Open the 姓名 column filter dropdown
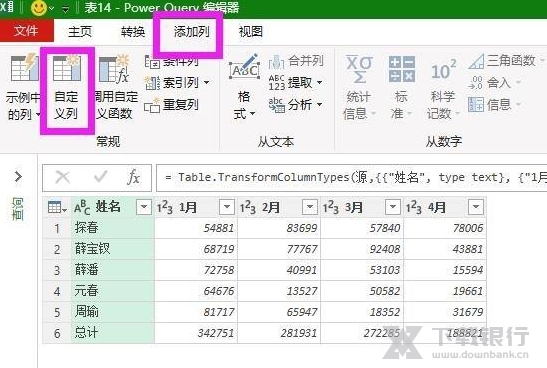The width and height of the screenshot is (547, 368). [144, 207]
